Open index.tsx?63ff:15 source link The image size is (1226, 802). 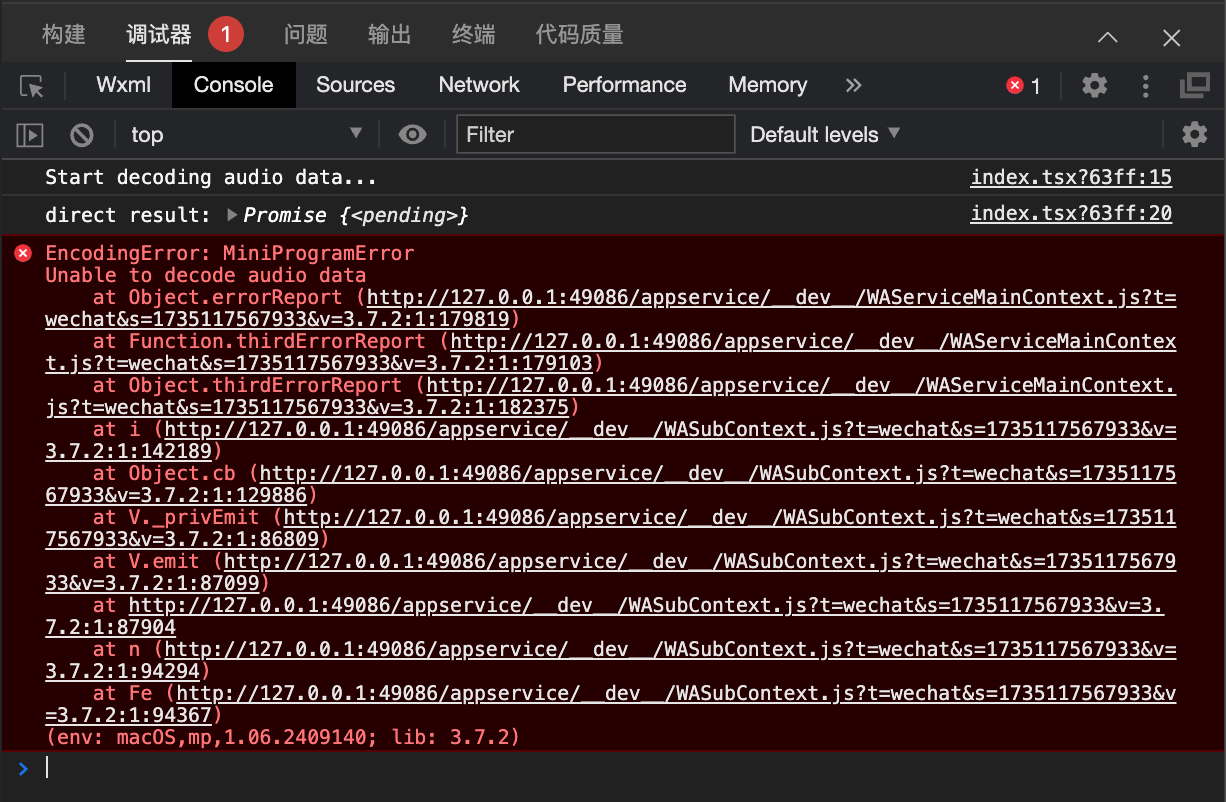1071,178
